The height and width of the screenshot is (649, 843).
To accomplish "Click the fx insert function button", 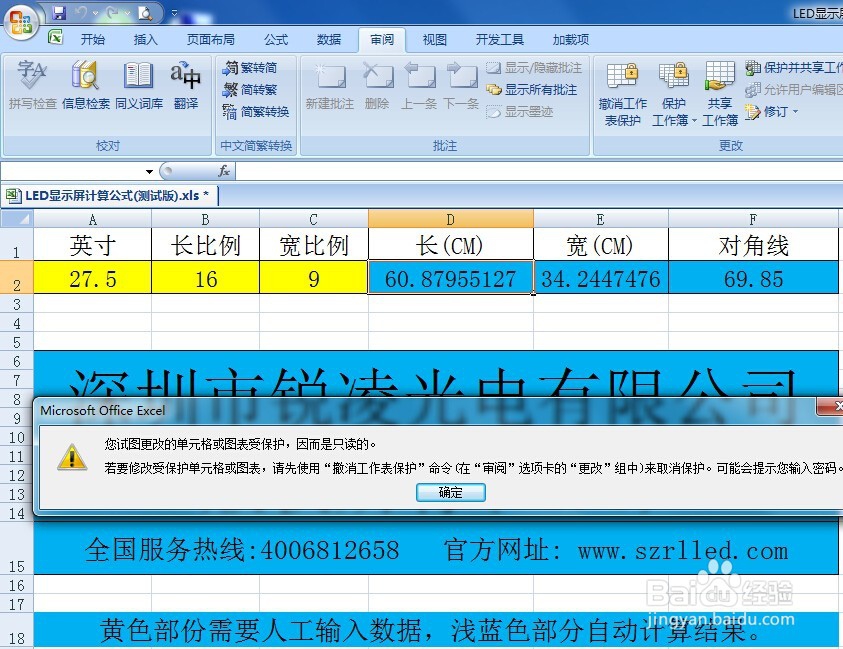I will coord(224,172).
